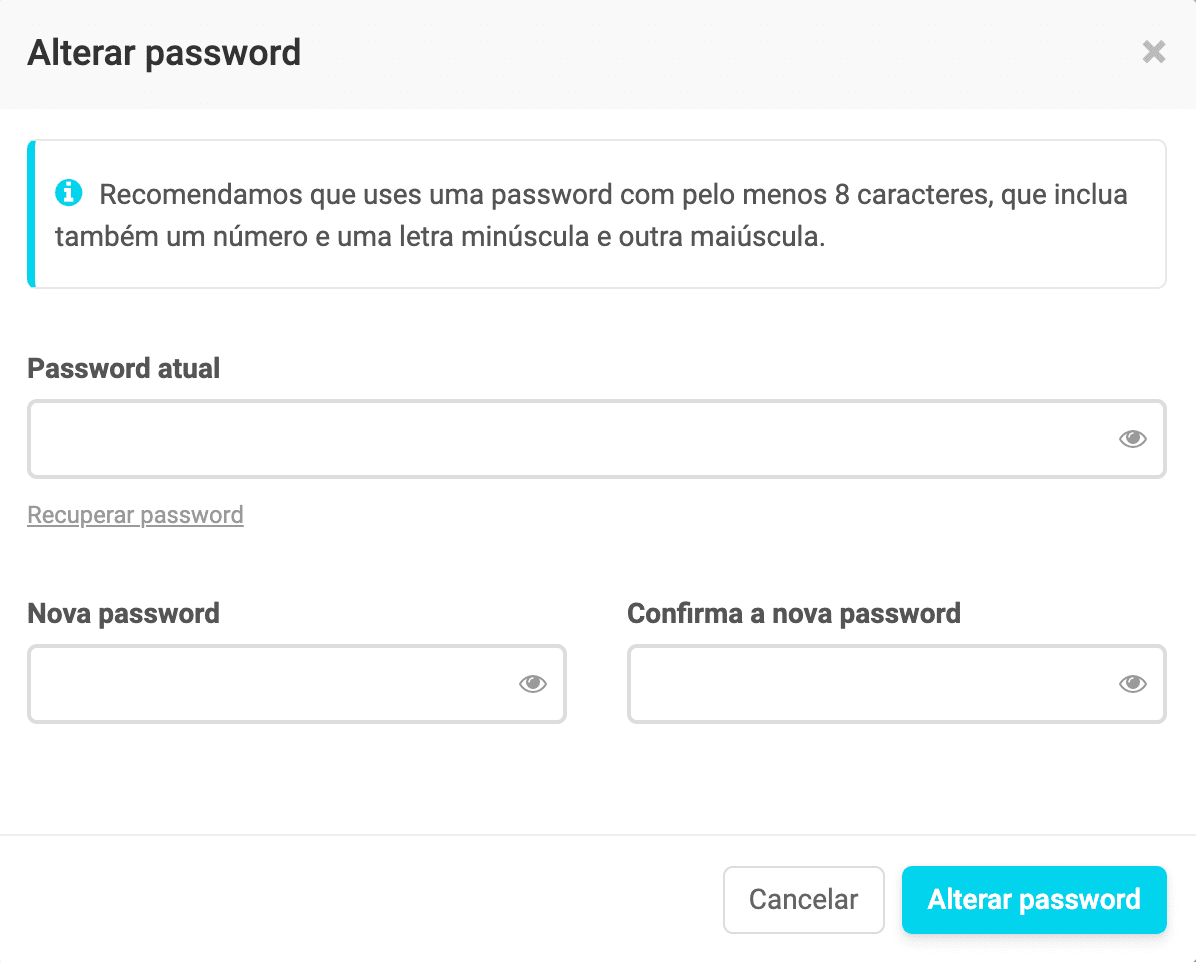Submit with the cyan Alterar password button
The width and height of the screenshot is (1196, 962).
(x=1034, y=900)
